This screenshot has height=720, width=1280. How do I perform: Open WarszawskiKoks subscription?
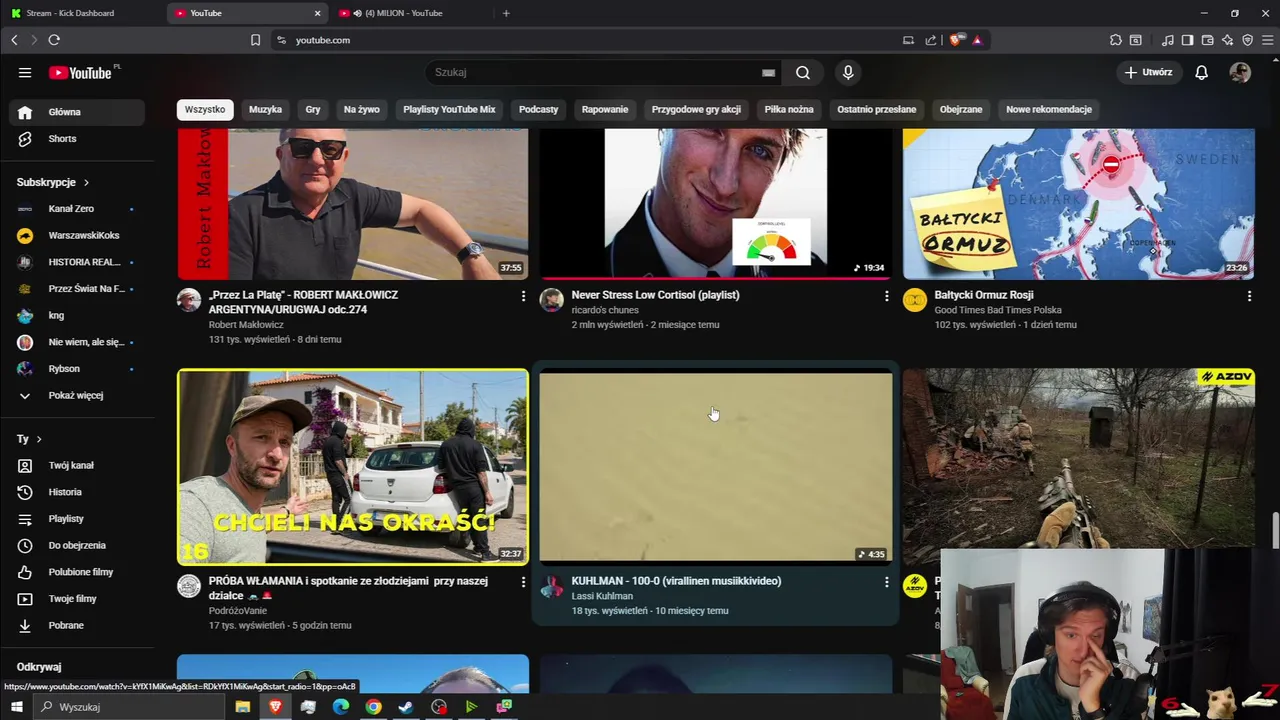(x=77, y=235)
